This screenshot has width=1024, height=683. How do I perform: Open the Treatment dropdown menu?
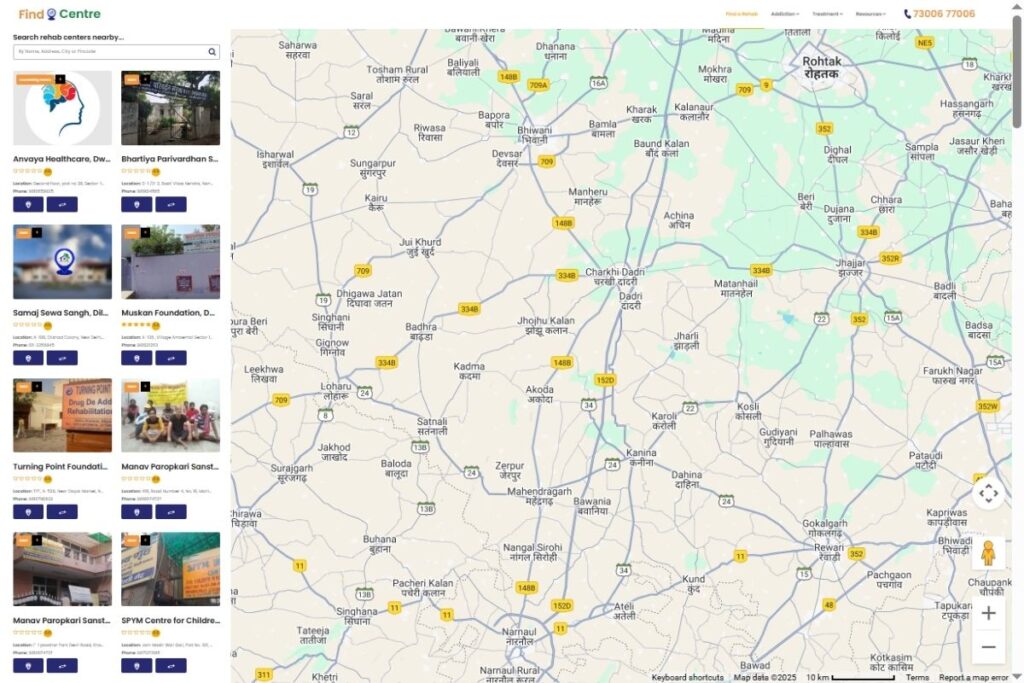pyautogui.click(x=827, y=12)
